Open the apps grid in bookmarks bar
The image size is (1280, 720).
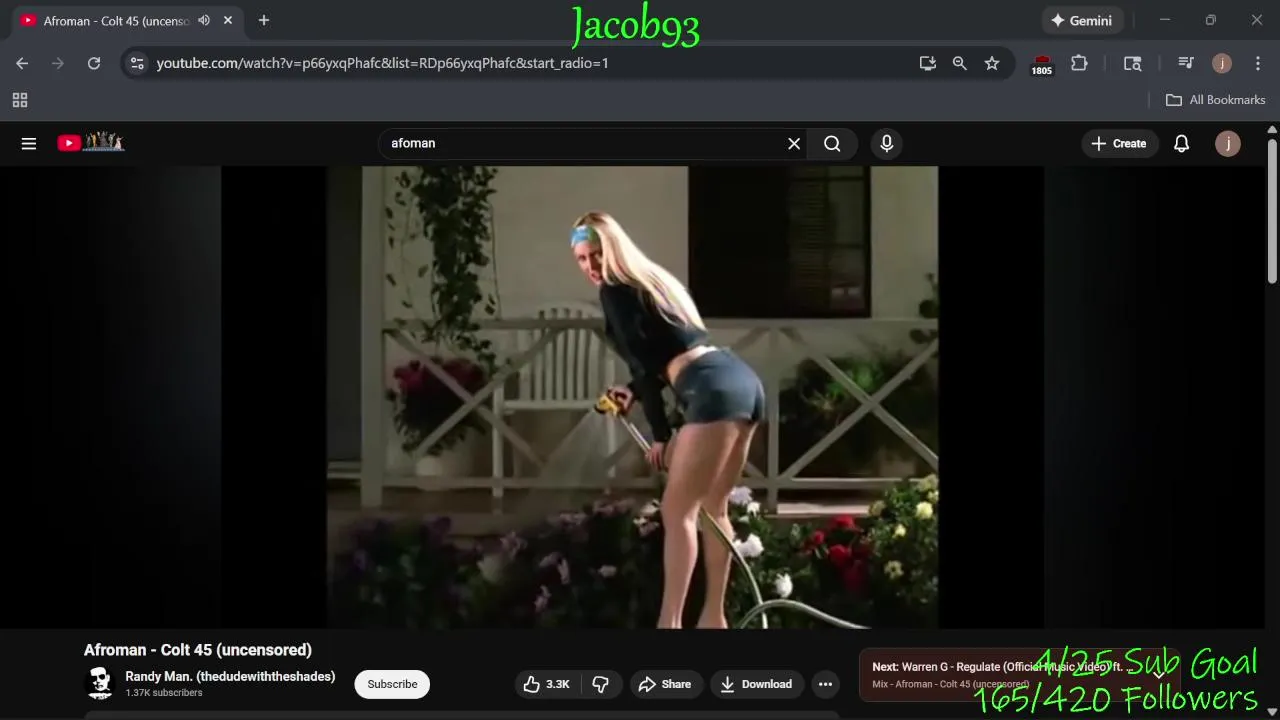[20, 100]
